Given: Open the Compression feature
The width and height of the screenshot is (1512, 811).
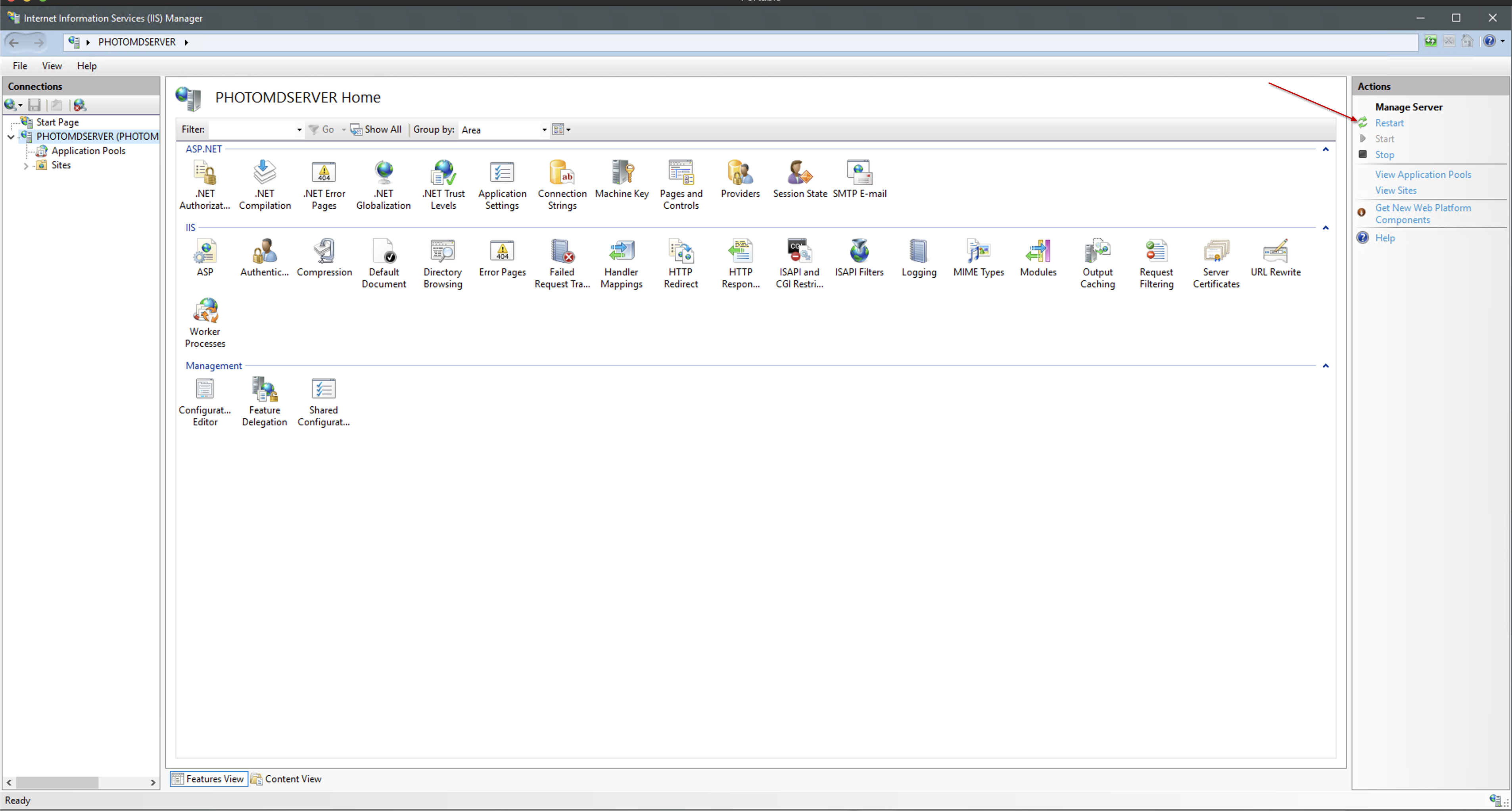Looking at the screenshot, I should tap(324, 257).
